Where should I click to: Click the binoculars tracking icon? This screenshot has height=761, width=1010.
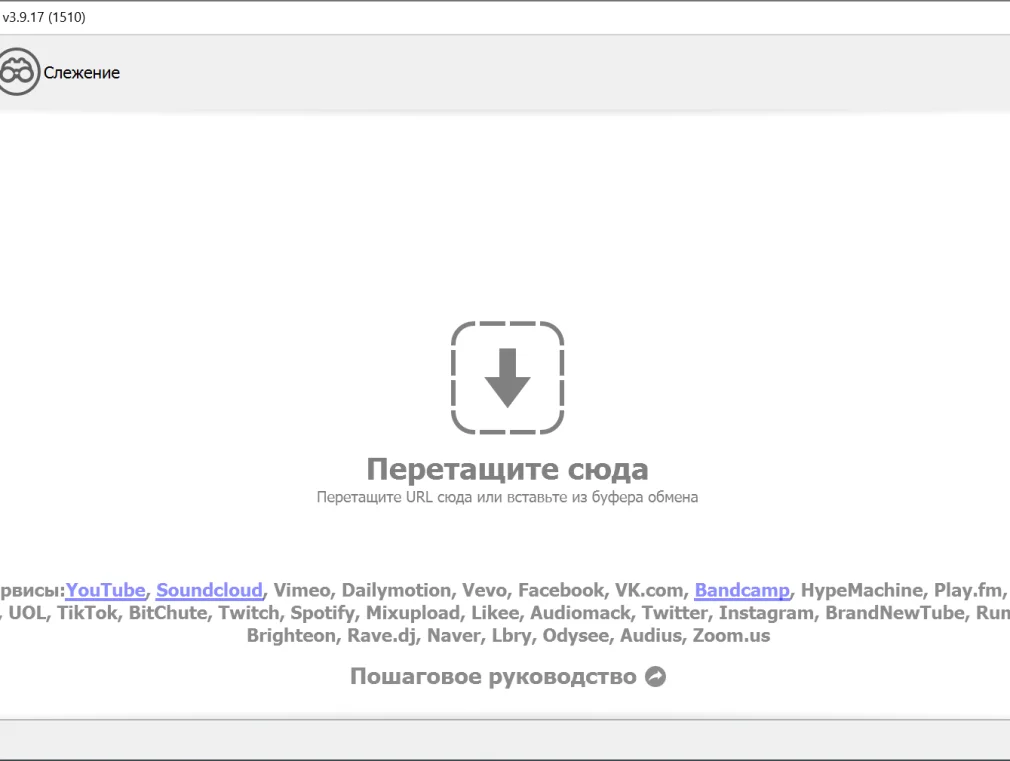18,72
